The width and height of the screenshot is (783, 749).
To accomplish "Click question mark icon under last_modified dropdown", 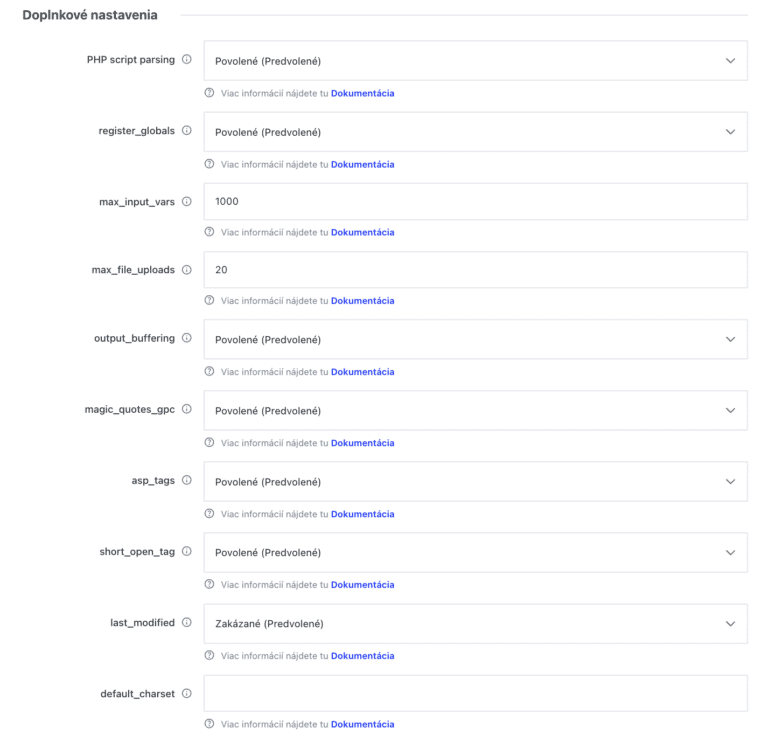I will point(210,655).
